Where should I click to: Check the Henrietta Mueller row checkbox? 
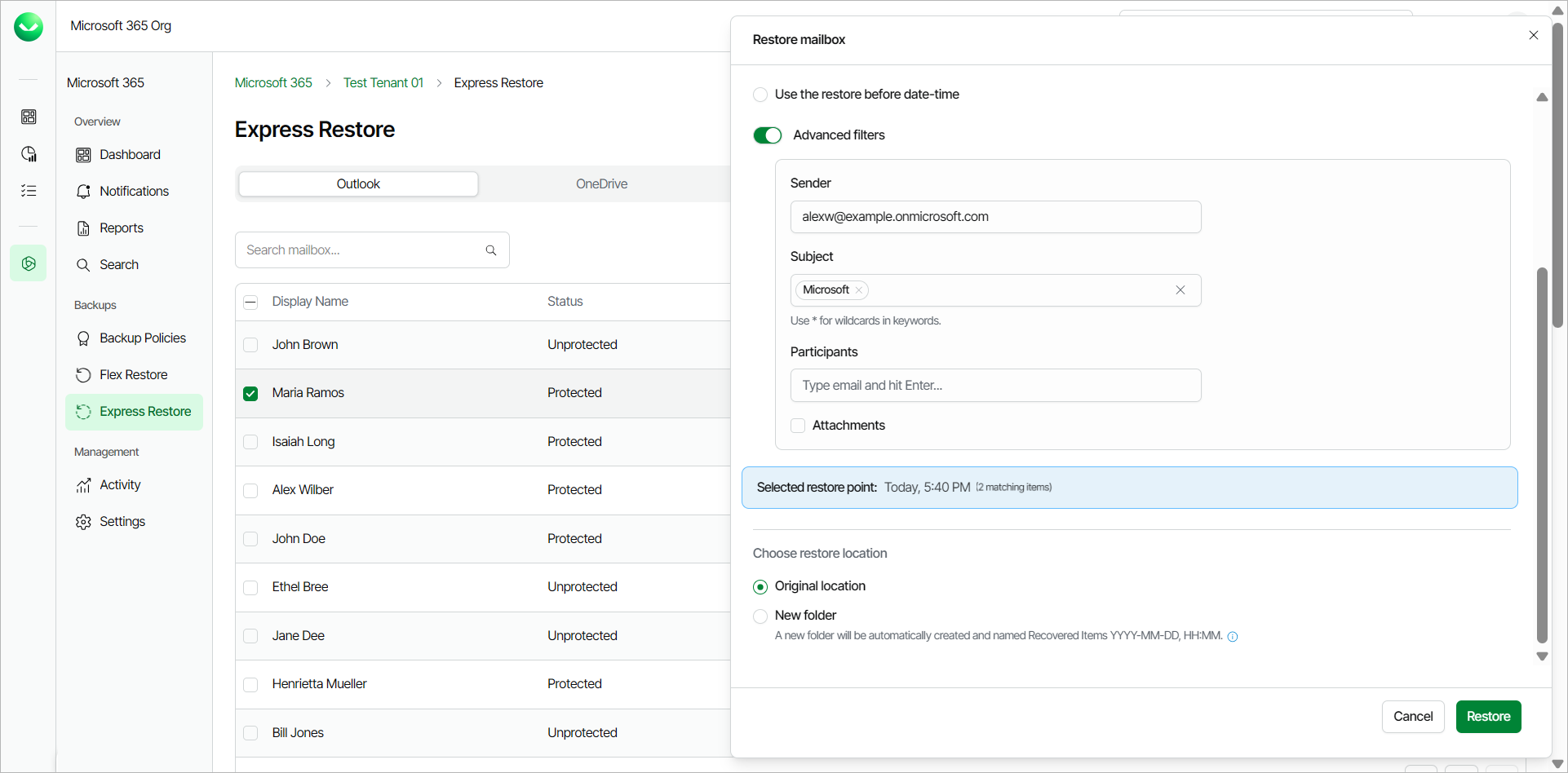click(x=250, y=685)
